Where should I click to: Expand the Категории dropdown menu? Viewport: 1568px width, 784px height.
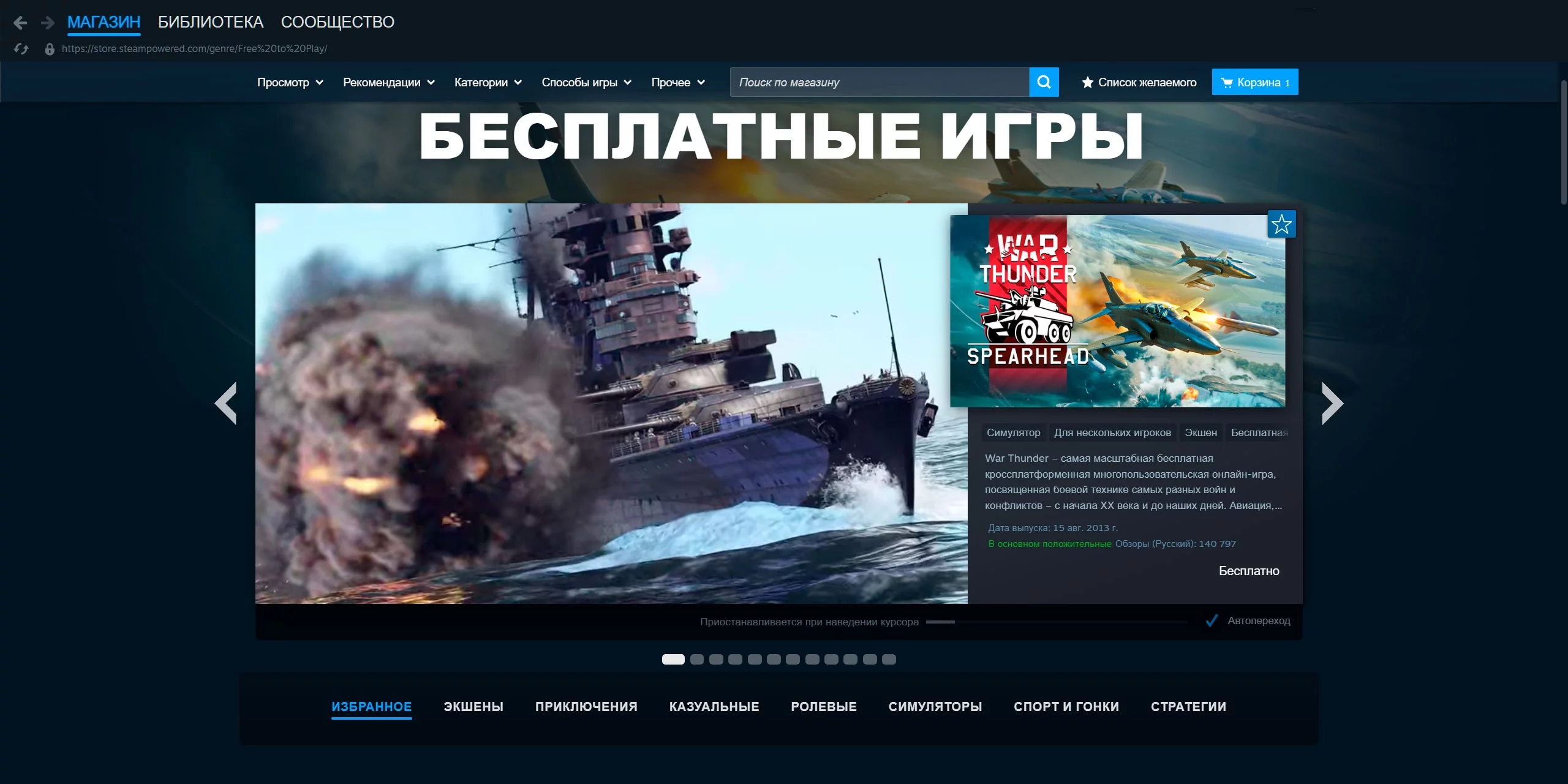(488, 83)
